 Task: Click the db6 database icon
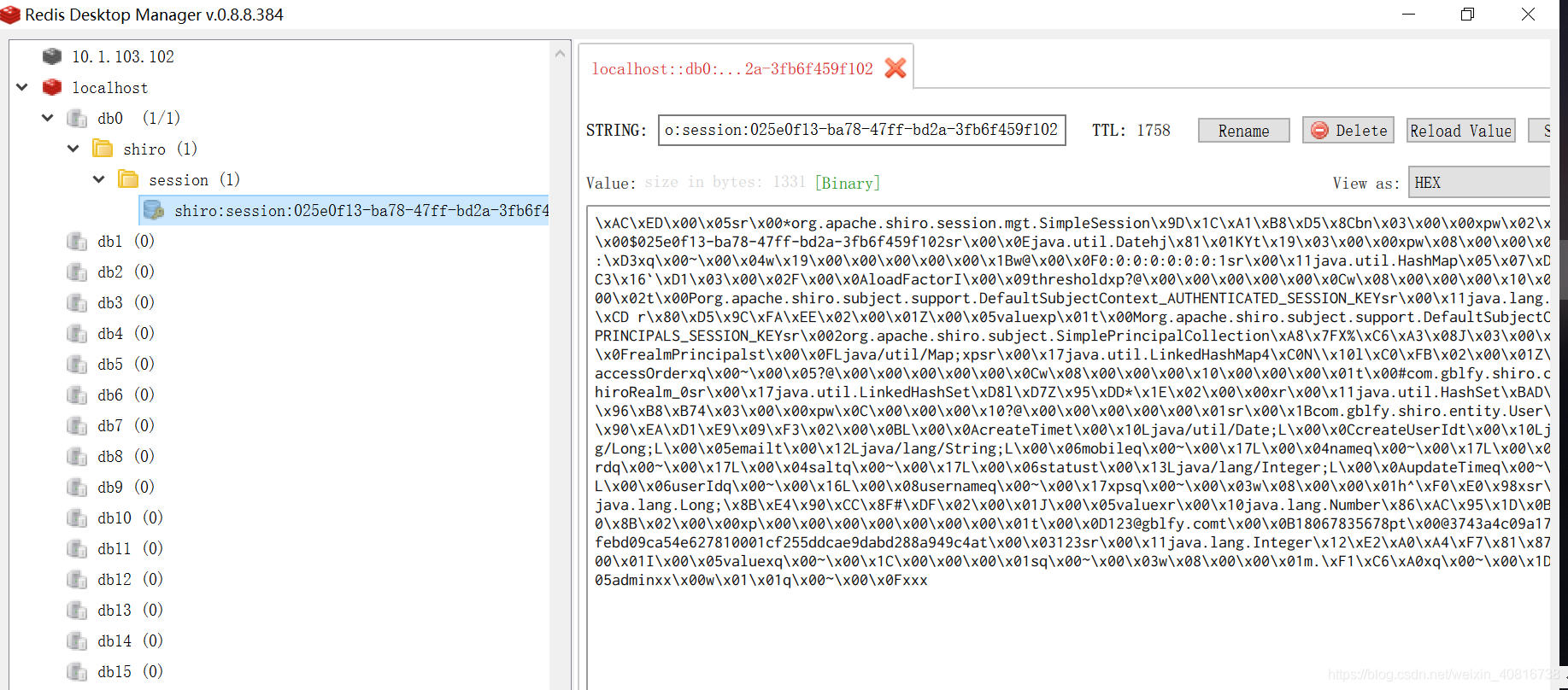77,395
